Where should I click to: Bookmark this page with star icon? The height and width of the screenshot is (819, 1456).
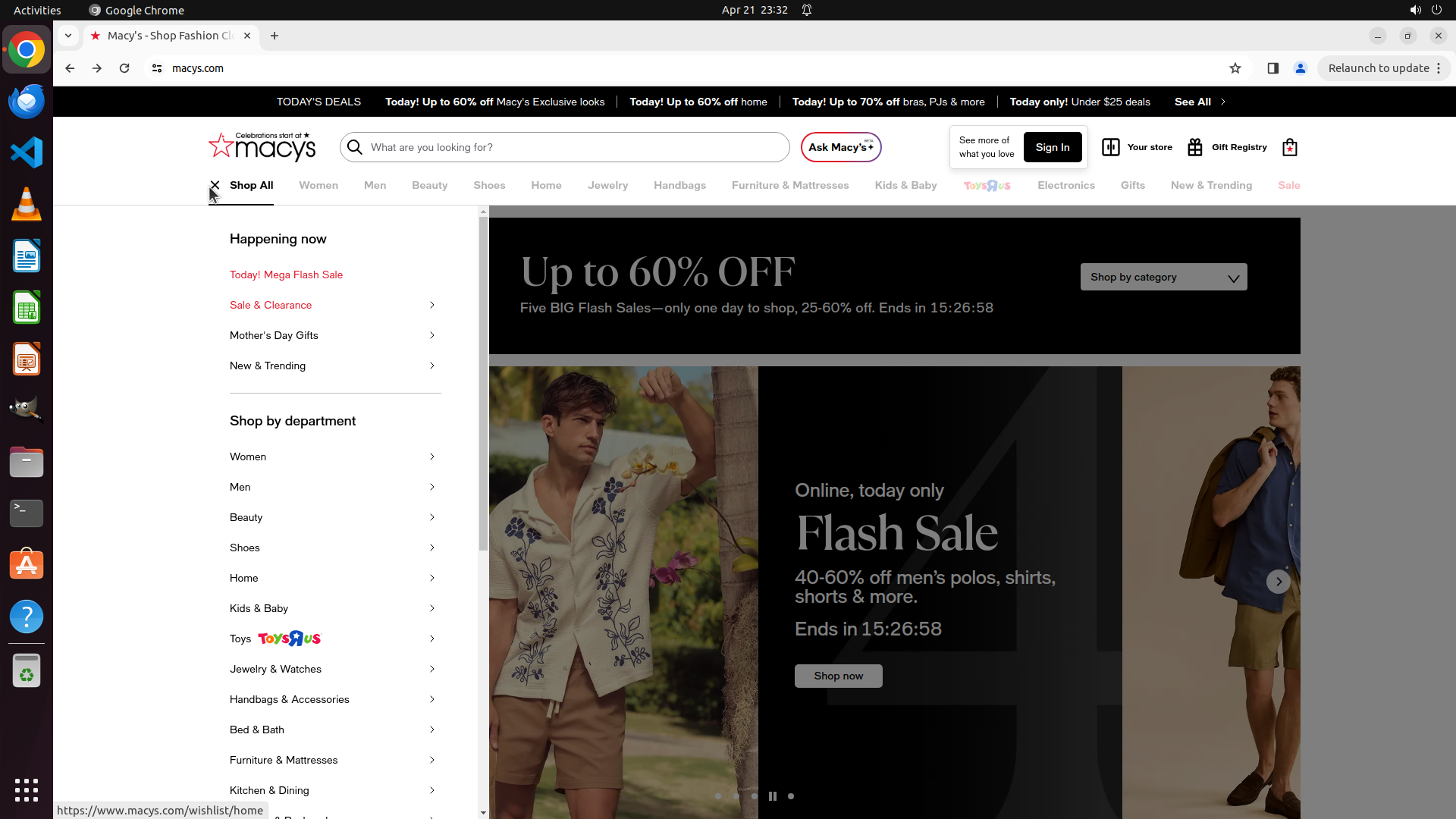(1235, 68)
